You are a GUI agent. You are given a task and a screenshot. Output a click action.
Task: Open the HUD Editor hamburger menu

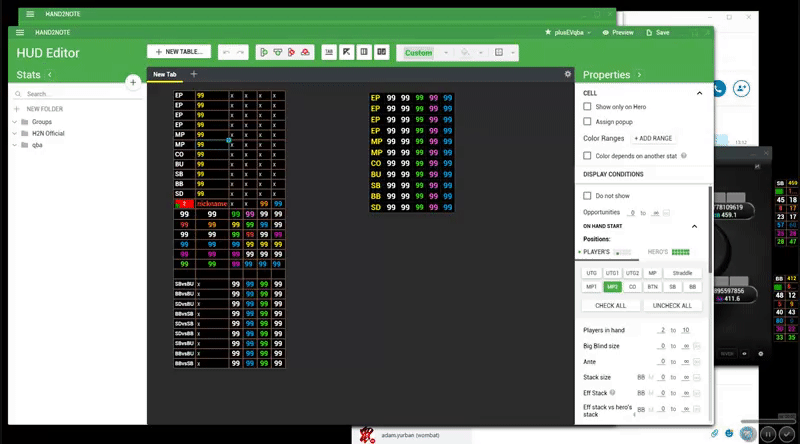tap(20, 32)
